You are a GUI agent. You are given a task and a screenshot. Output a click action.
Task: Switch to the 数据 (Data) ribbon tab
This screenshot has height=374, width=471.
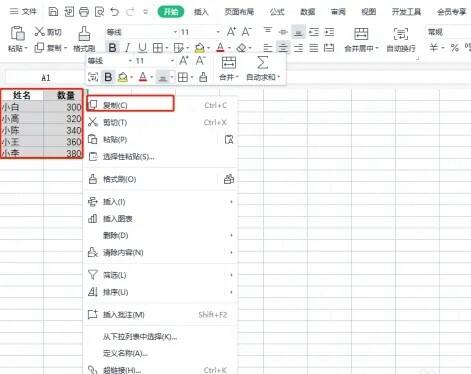coord(308,12)
